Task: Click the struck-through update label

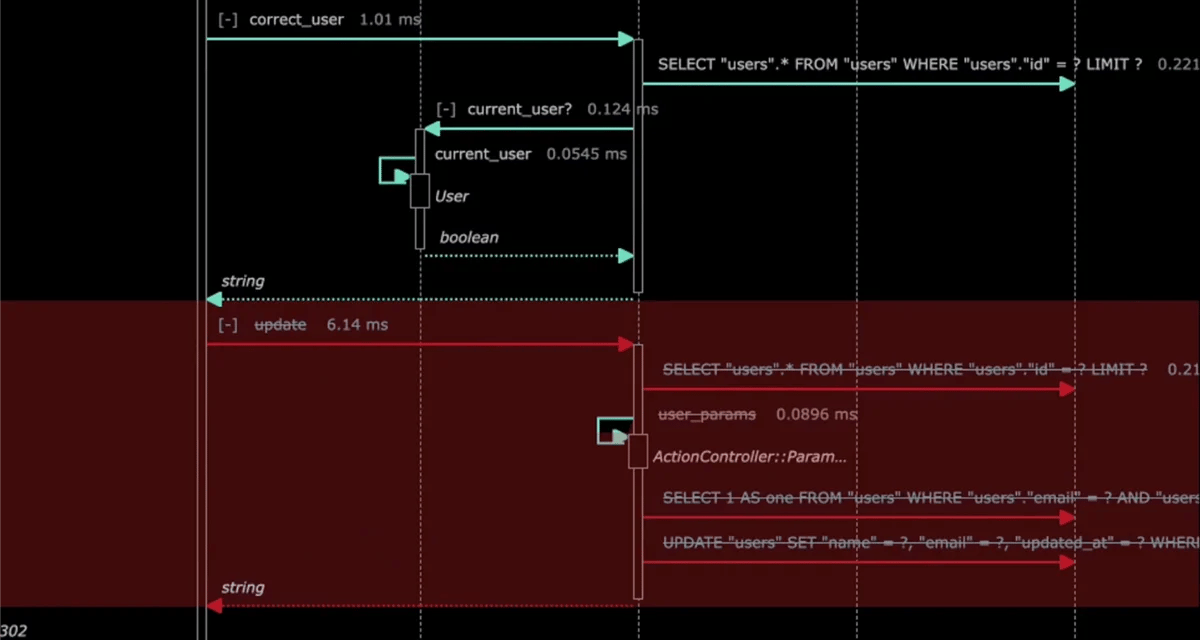Action: tap(280, 325)
